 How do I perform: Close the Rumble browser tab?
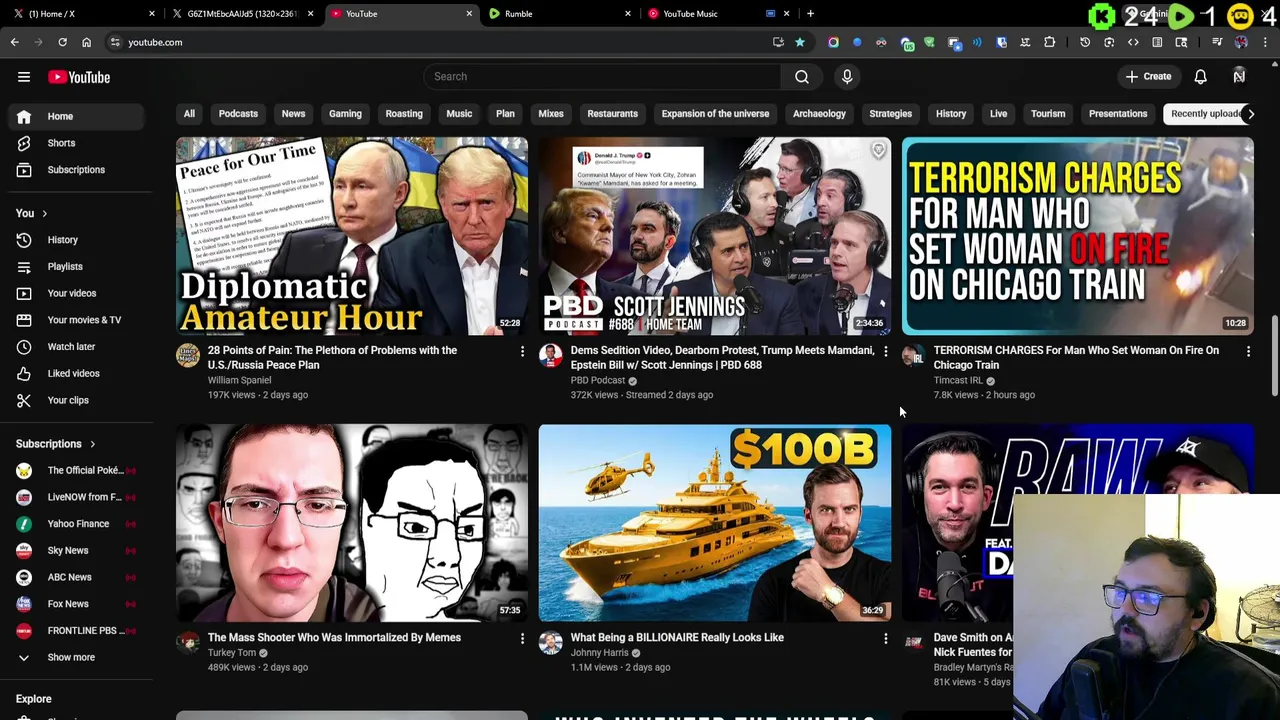tap(628, 14)
